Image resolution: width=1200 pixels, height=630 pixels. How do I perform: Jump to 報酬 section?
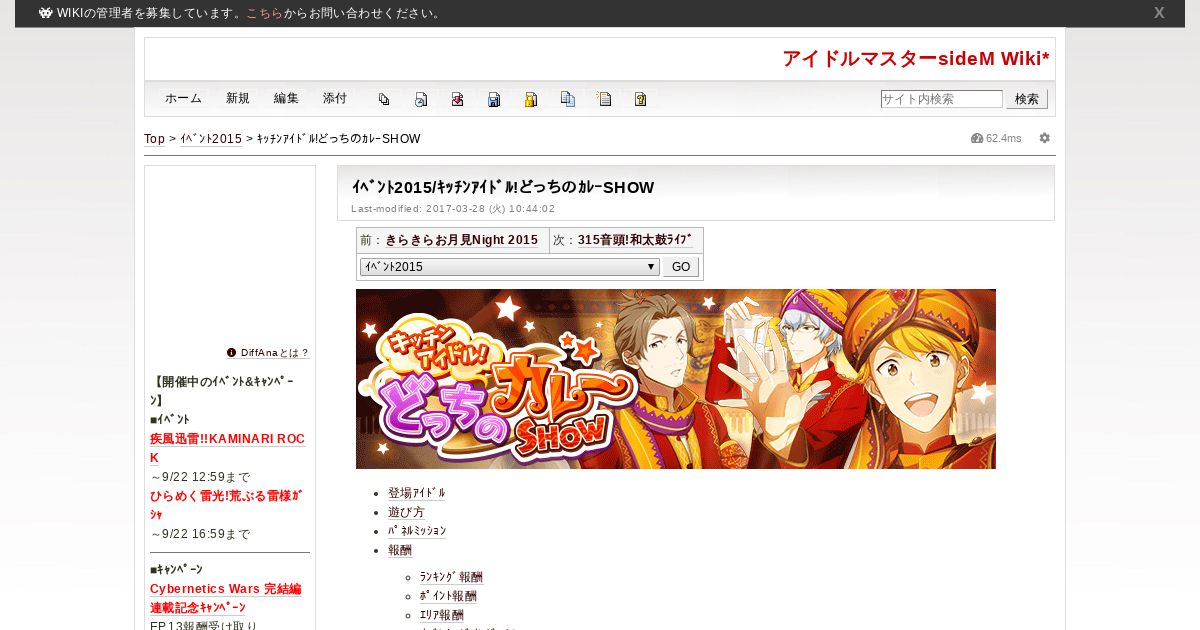pos(400,550)
